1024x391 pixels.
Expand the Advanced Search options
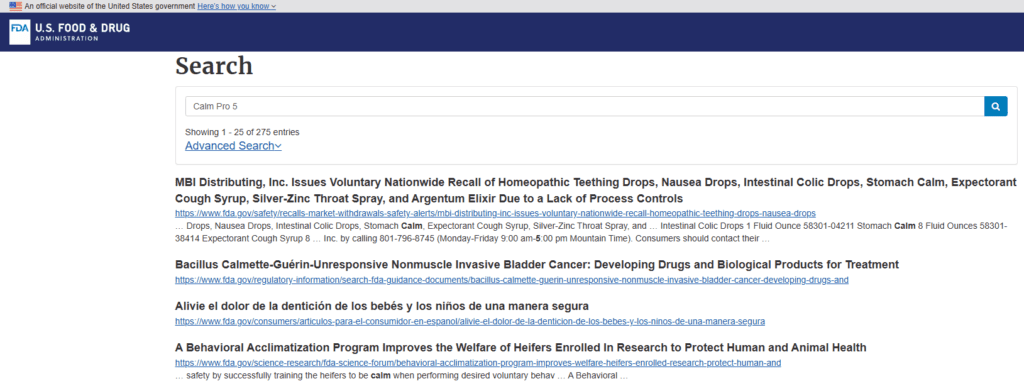coord(233,146)
